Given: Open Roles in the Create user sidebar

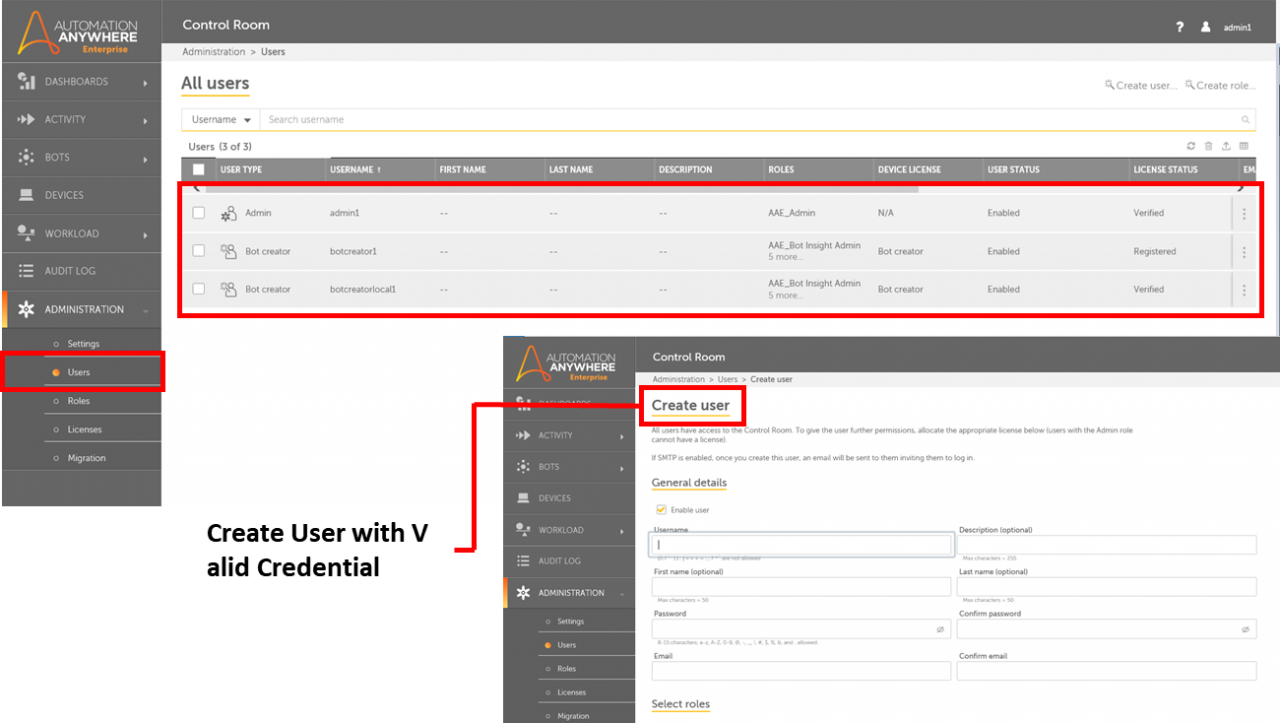Looking at the screenshot, I should [x=567, y=669].
